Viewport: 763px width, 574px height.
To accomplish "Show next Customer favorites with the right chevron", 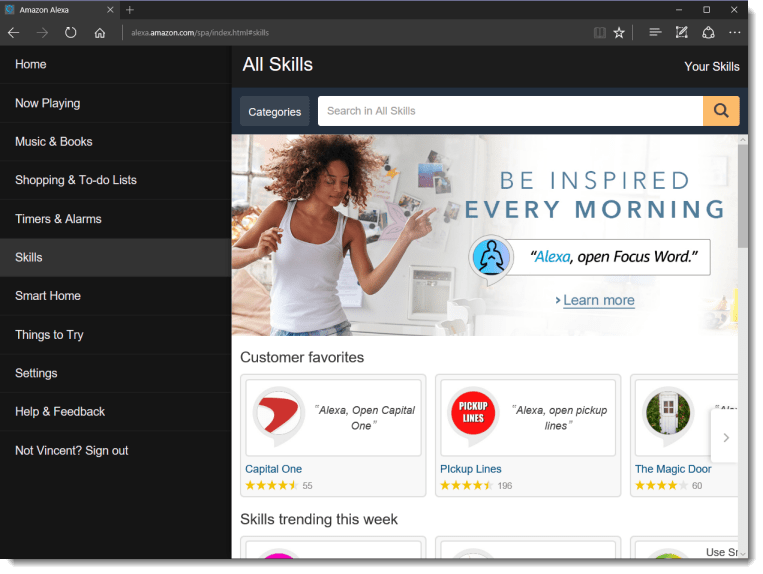I will pos(725,437).
